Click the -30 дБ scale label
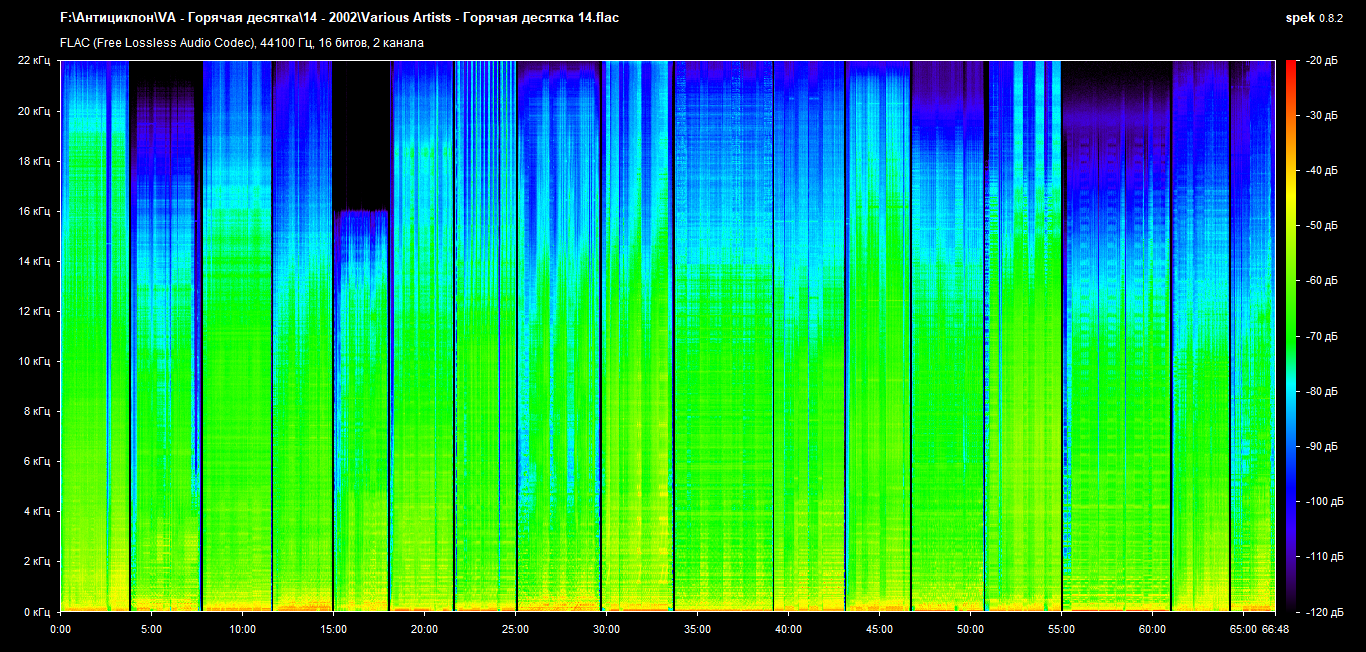The image size is (1366, 652). (x=1320, y=116)
